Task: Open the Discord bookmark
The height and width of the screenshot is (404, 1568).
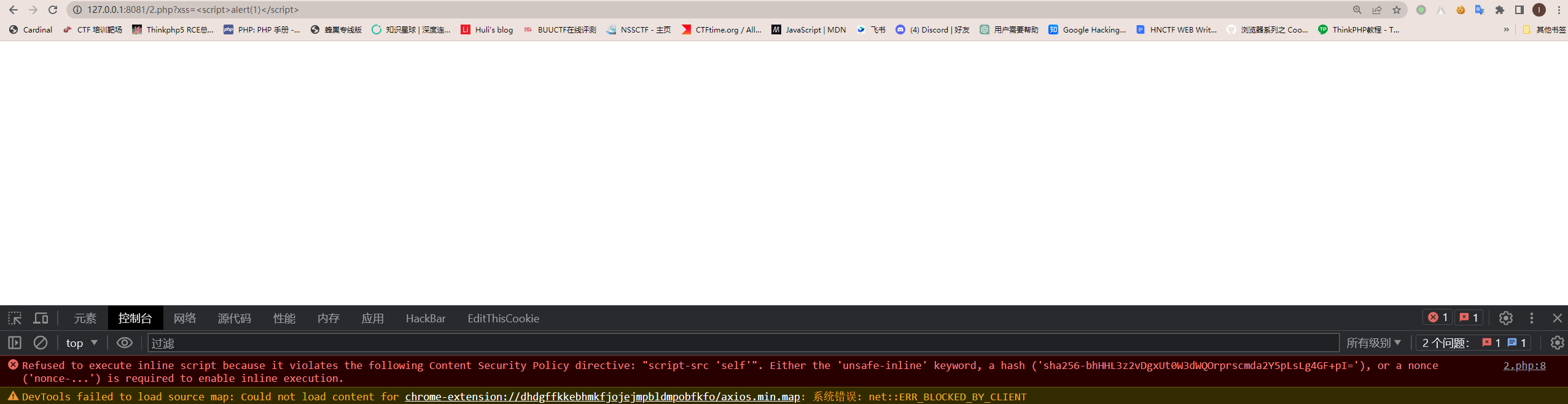Action: (933, 29)
